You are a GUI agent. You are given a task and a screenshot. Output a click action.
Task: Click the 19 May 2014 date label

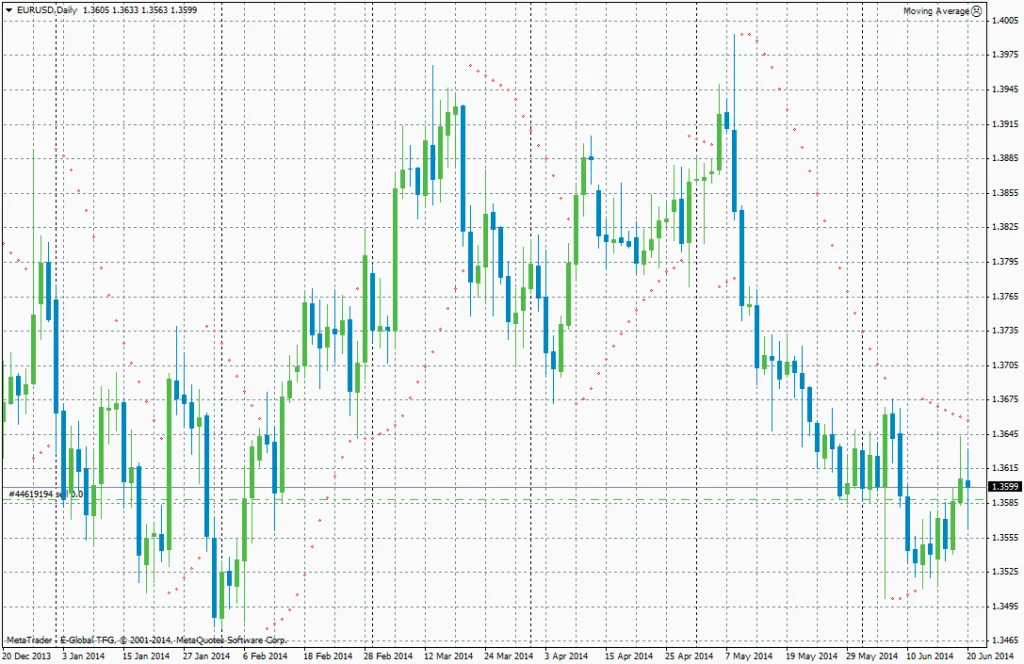[811, 656]
